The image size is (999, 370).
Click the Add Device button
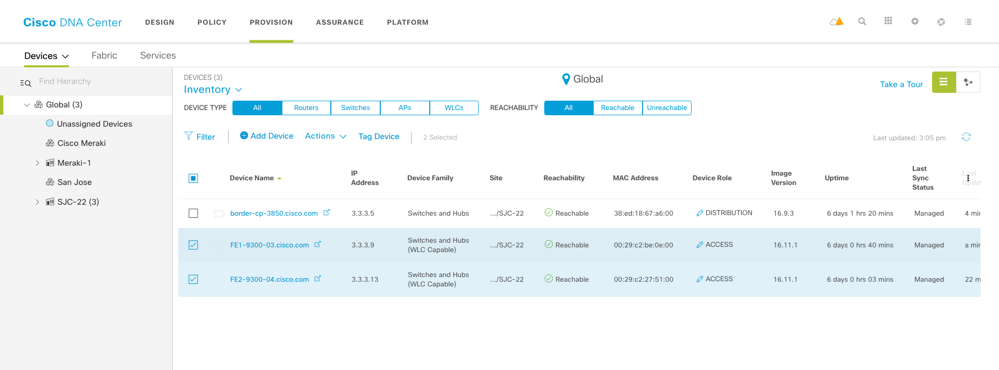(x=267, y=136)
